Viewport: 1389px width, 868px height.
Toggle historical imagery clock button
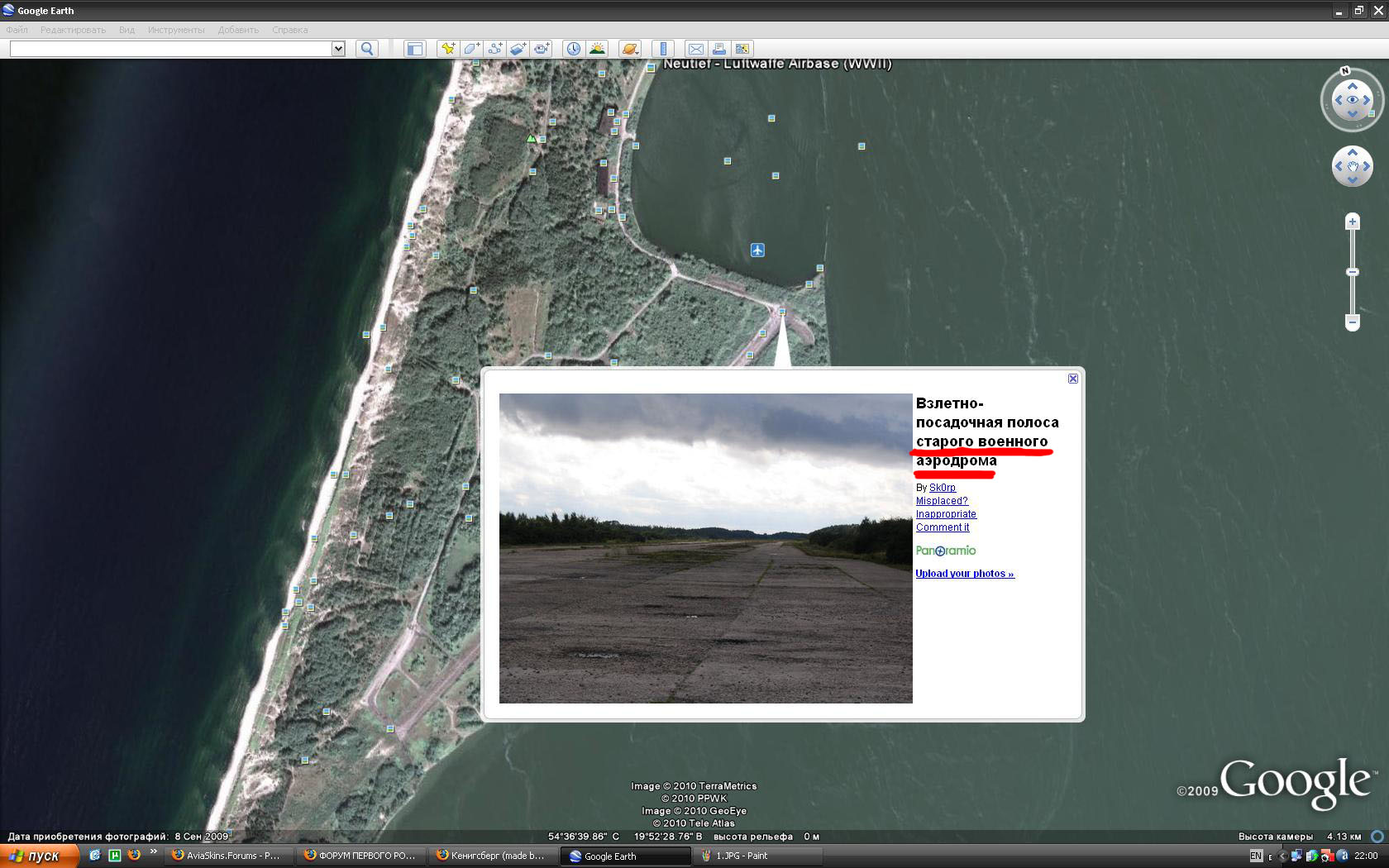coord(573,49)
